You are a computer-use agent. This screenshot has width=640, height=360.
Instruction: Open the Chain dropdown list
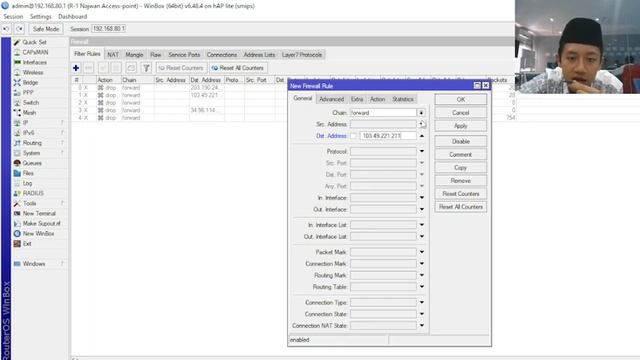(x=421, y=113)
